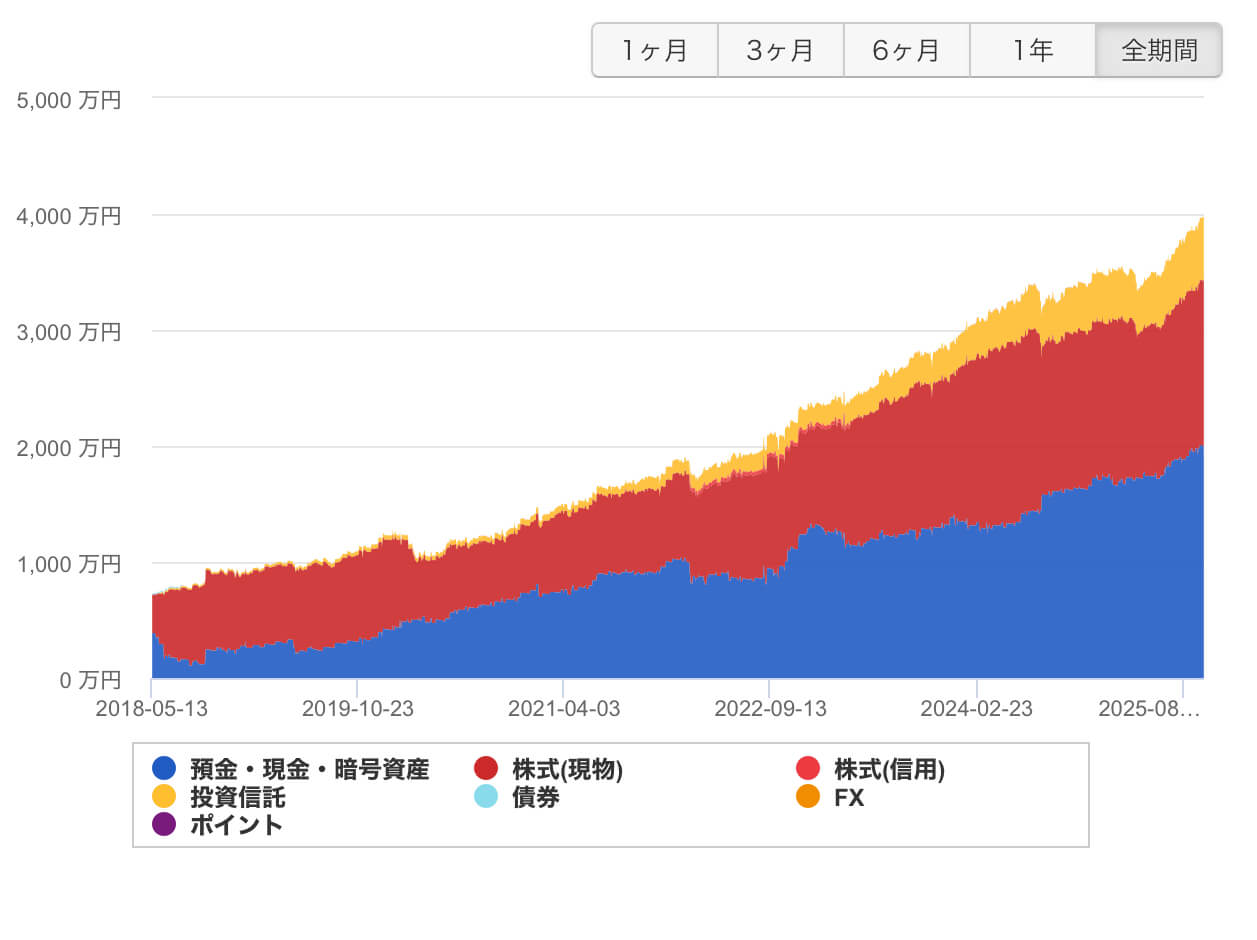Click the purple ポイント legend dot

(x=164, y=825)
